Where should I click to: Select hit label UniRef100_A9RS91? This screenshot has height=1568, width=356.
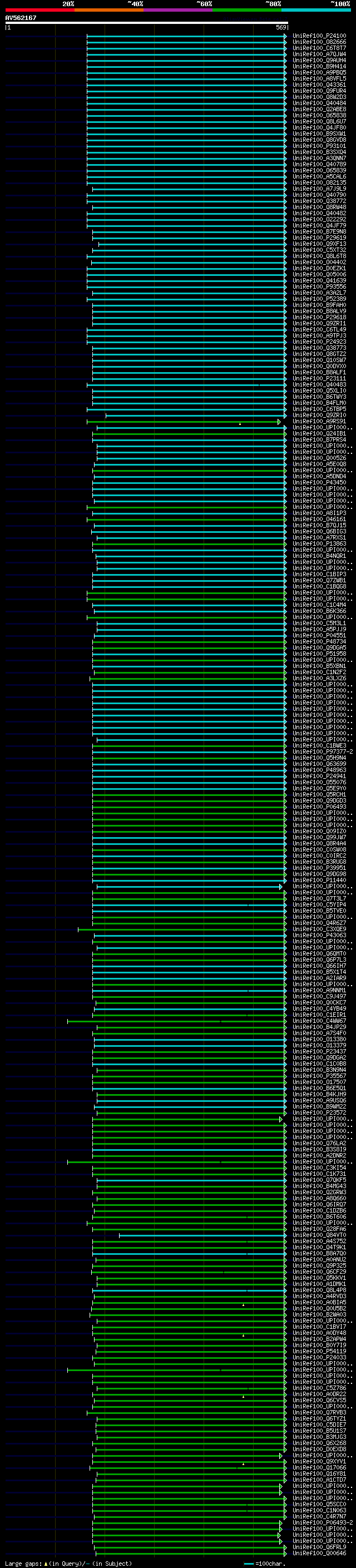(x=319, y=421)
